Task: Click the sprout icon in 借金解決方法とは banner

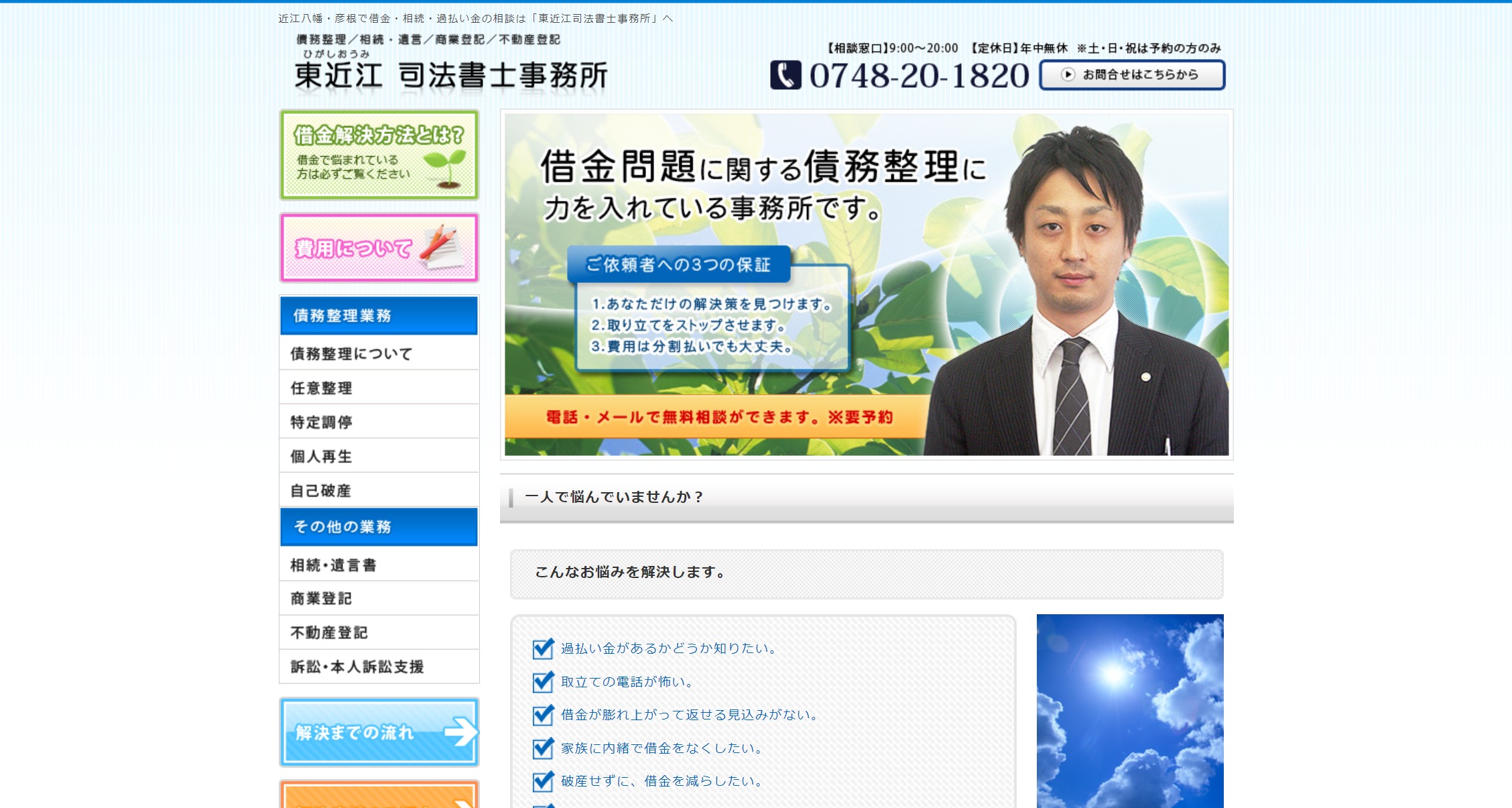Action: click(x=444, y=168)
